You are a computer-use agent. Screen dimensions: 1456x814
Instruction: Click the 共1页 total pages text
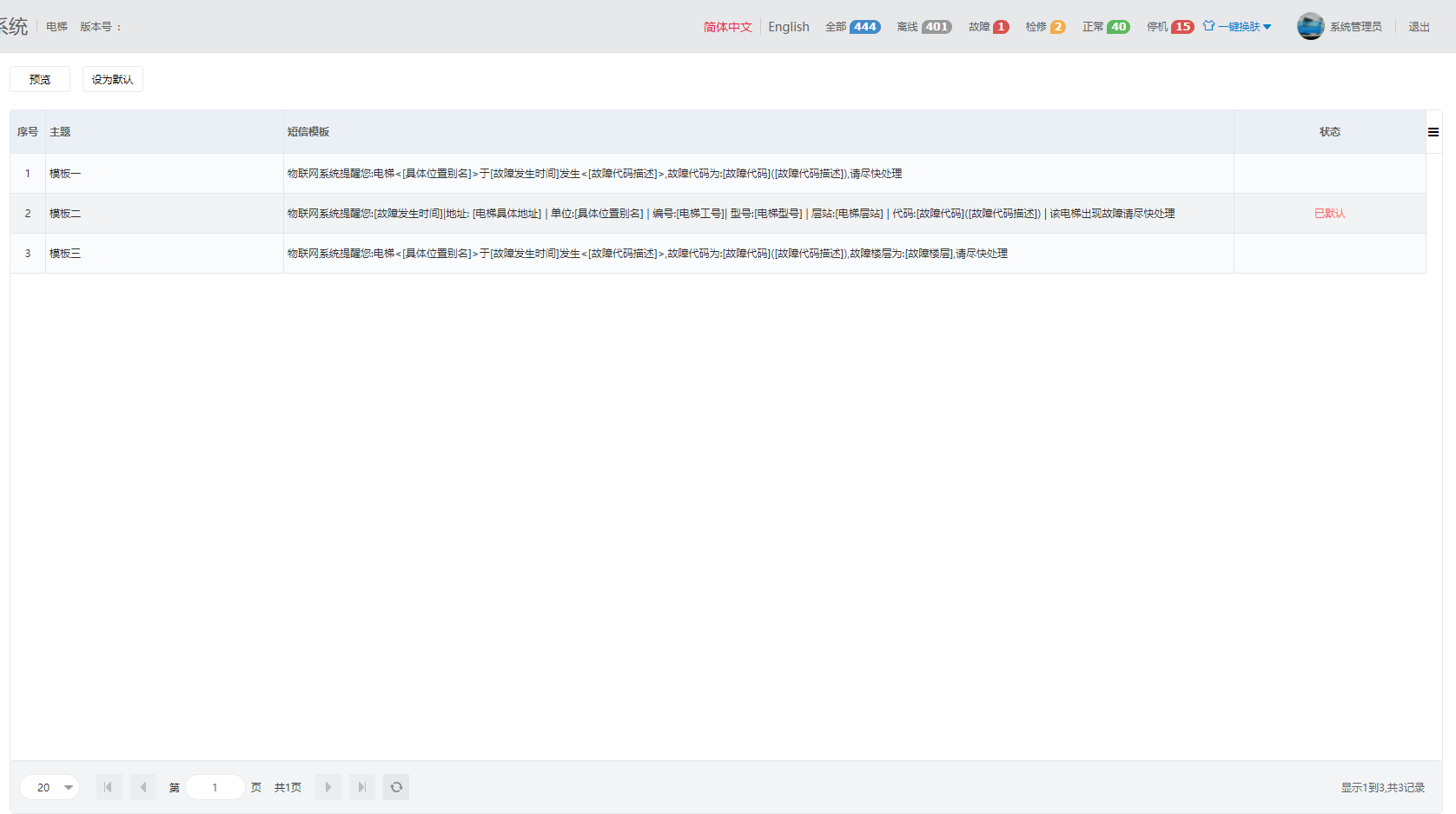click(x=288, y=788)
